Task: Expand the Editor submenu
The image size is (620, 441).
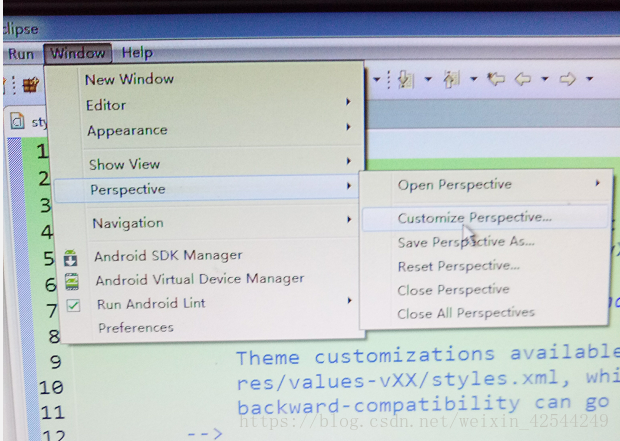Action: click(208, 105)
